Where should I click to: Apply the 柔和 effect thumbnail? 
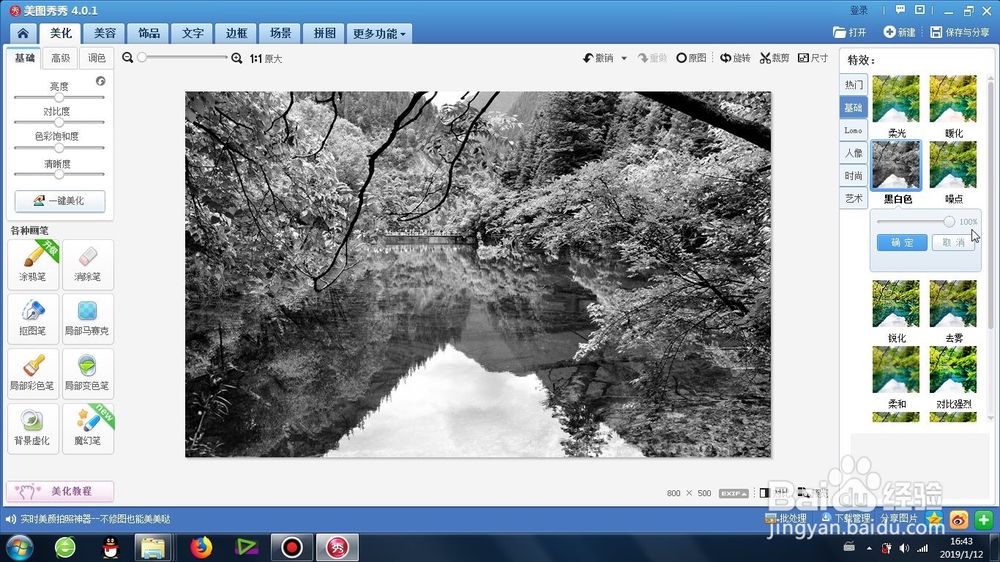896,369
